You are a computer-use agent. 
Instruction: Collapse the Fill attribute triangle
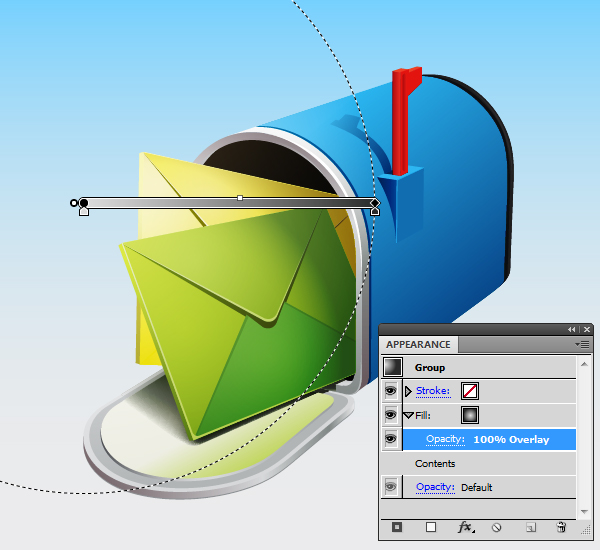point(408,415)
